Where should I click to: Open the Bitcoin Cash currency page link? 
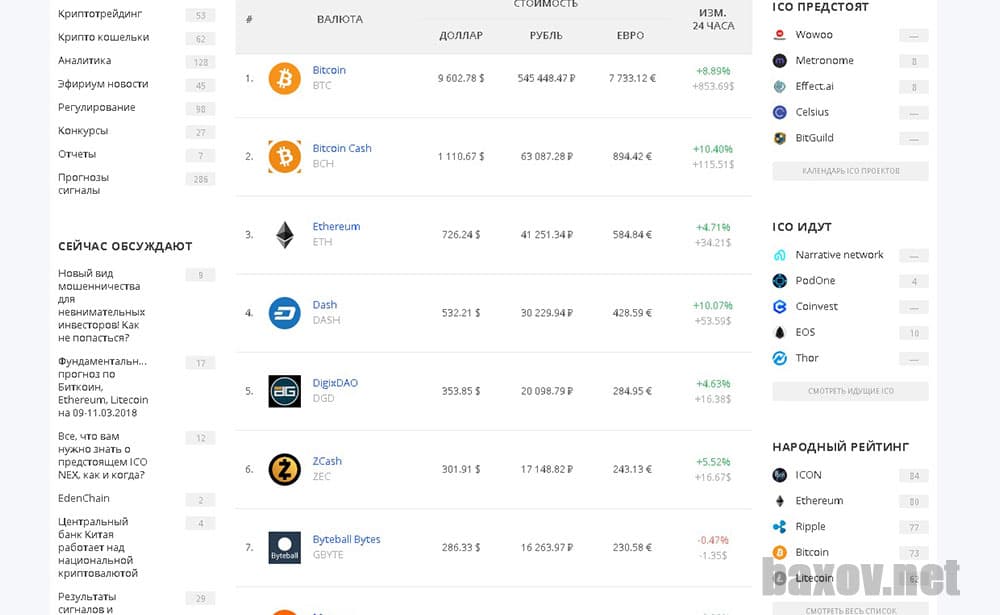342,148
